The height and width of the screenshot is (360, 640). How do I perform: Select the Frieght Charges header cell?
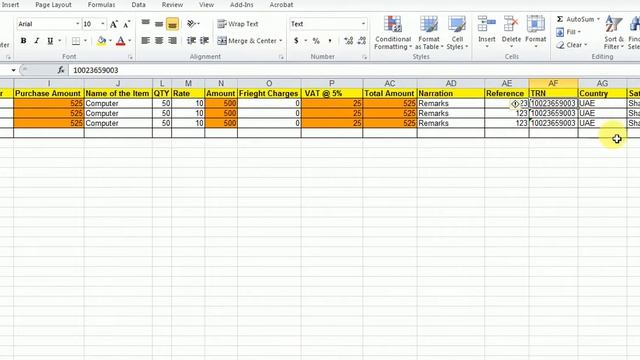point(269,93)
